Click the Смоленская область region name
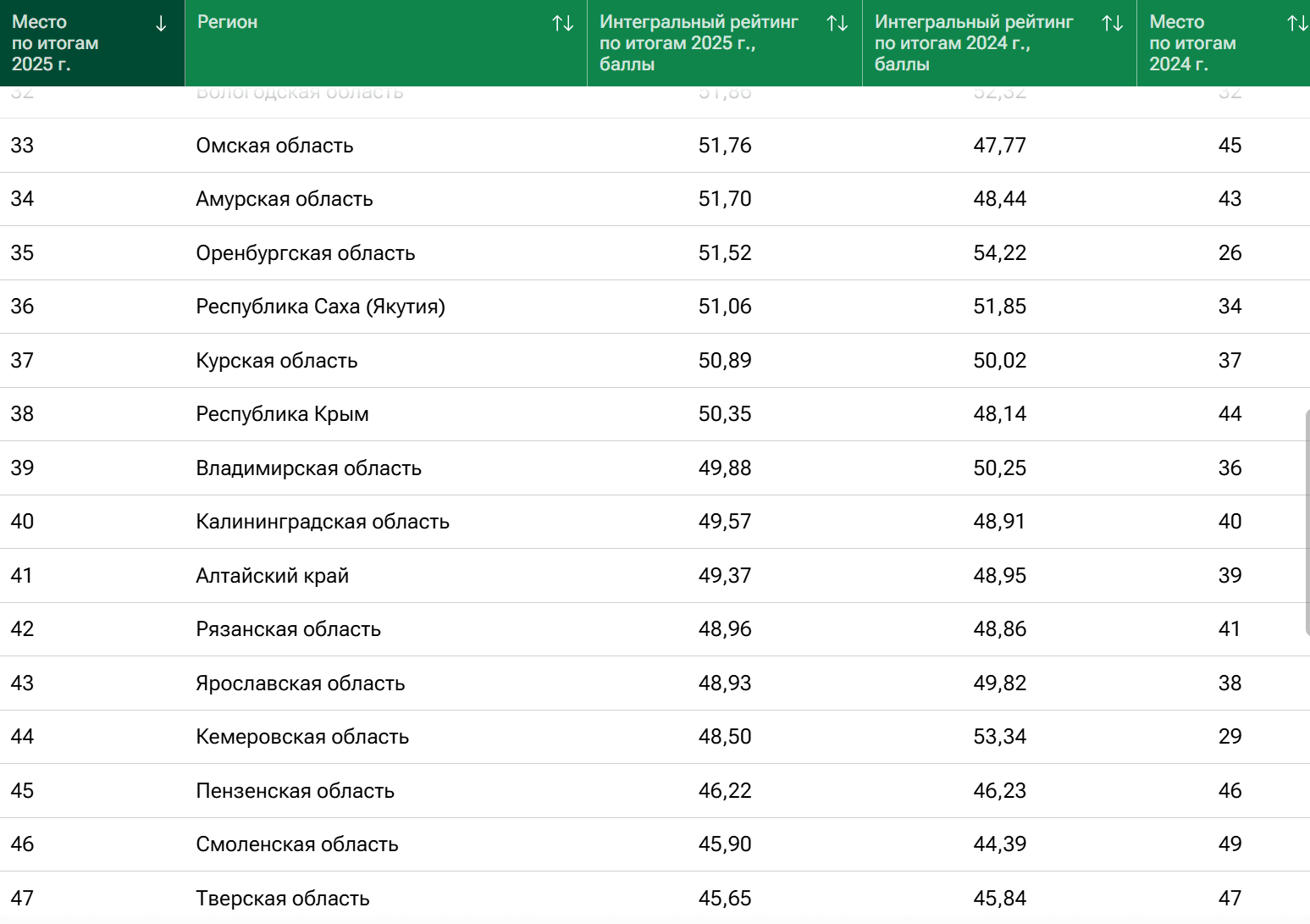The width and height of the screenshot is (1310, 924). [x=297, y=844]
